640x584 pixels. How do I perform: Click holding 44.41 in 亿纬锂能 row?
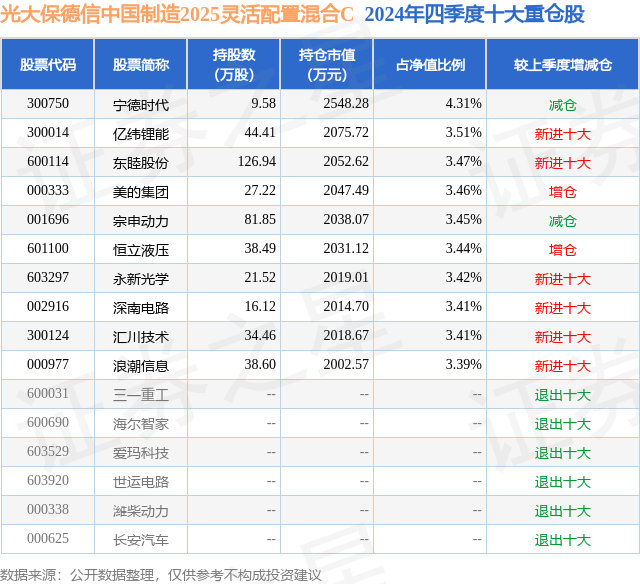click(x=260, y=133)
